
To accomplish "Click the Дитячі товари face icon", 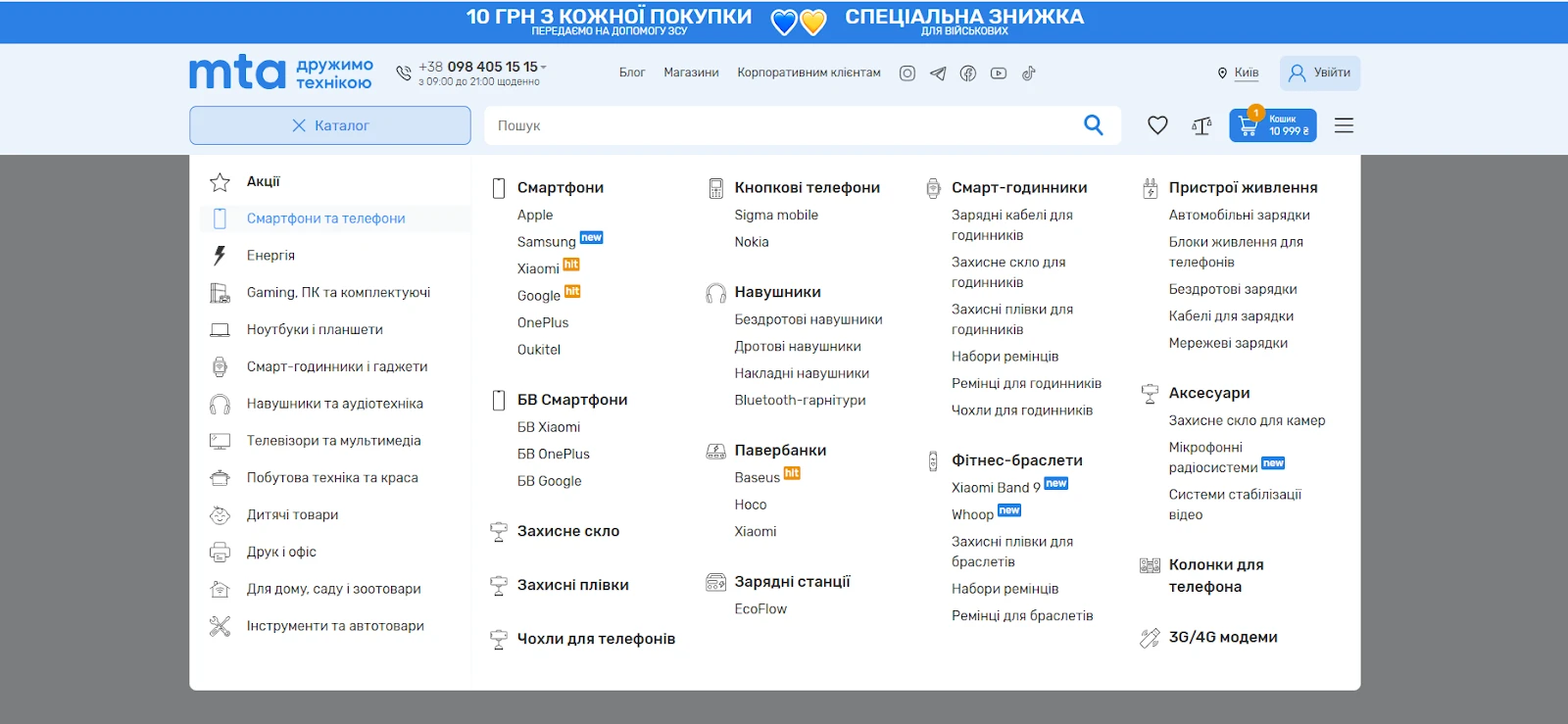I will click(x=220, y=515).
